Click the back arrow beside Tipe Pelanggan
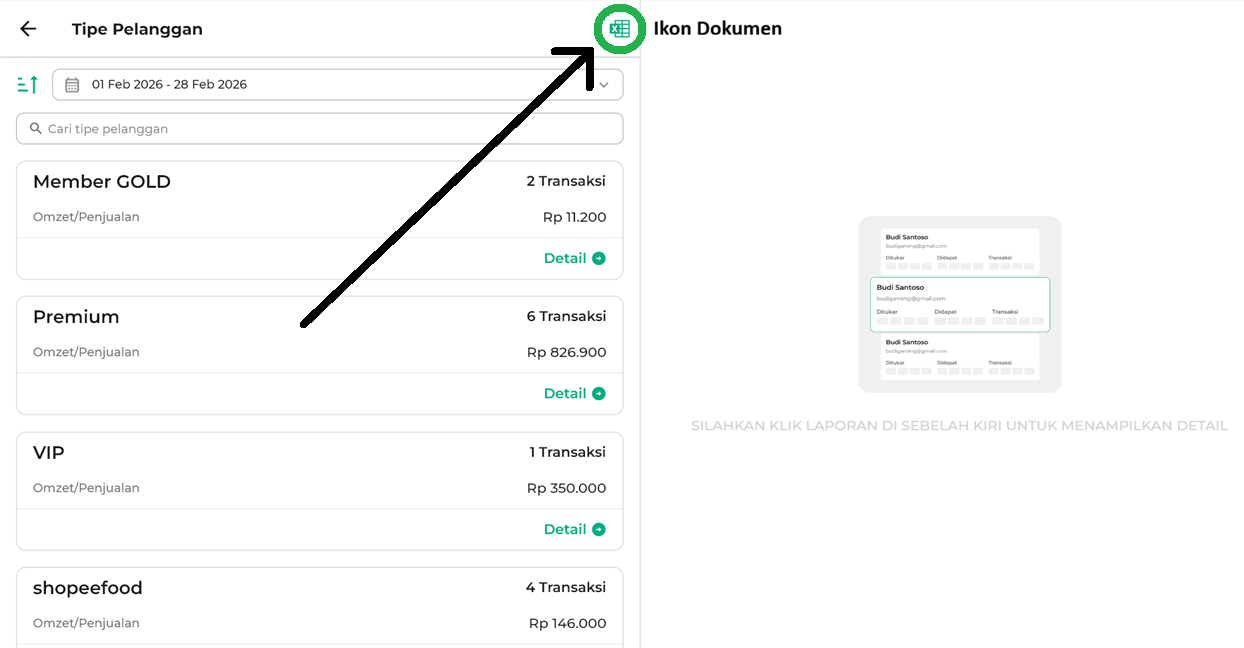 pos(28,29)
